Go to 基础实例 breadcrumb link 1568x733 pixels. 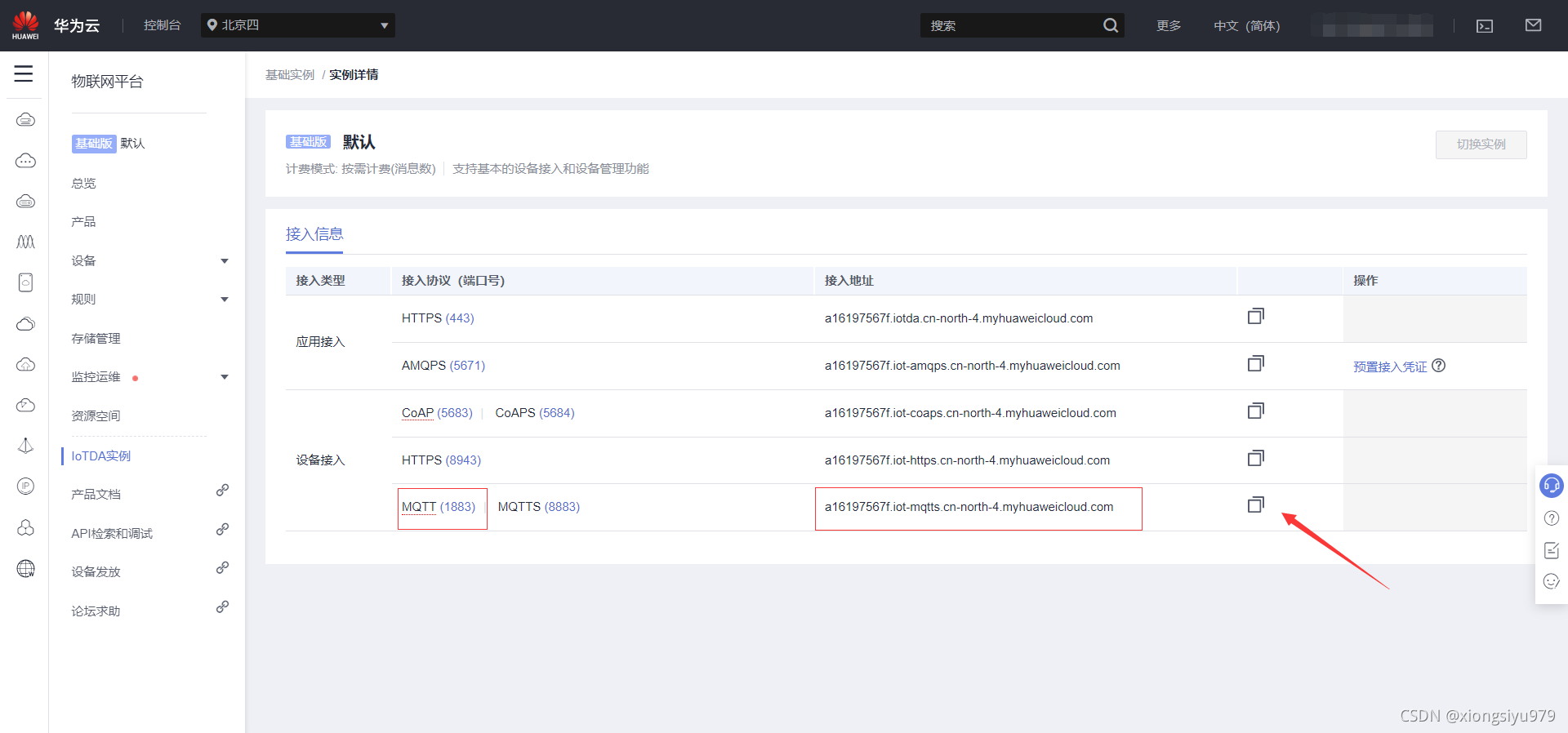[289, 74]
